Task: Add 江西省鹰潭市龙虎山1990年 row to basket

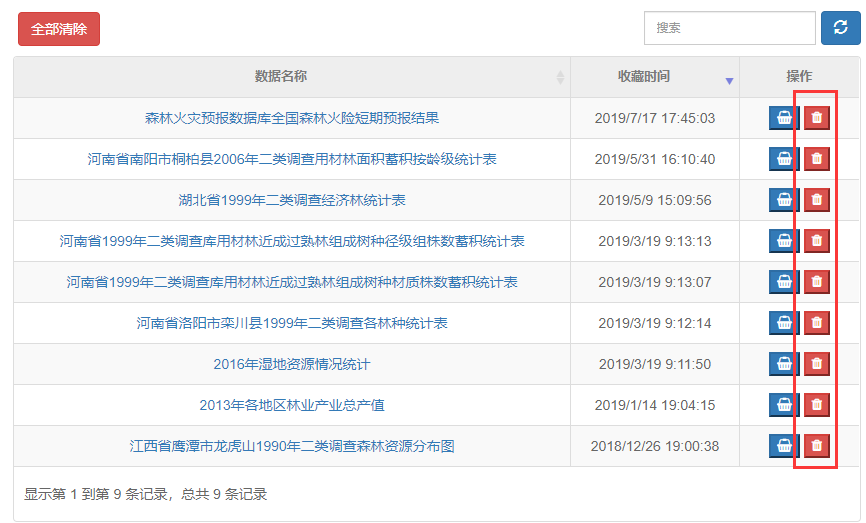Action: click(784, 446)
